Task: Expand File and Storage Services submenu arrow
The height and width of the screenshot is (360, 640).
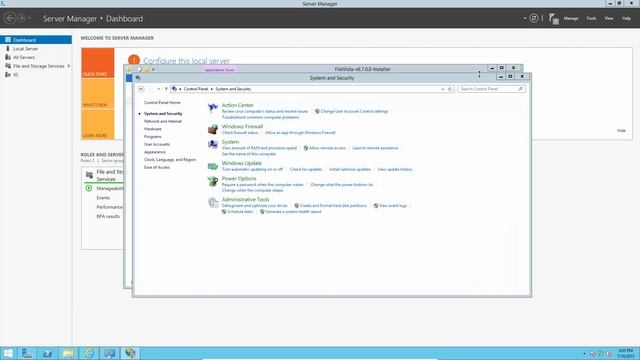Action: tap(69, 66)
